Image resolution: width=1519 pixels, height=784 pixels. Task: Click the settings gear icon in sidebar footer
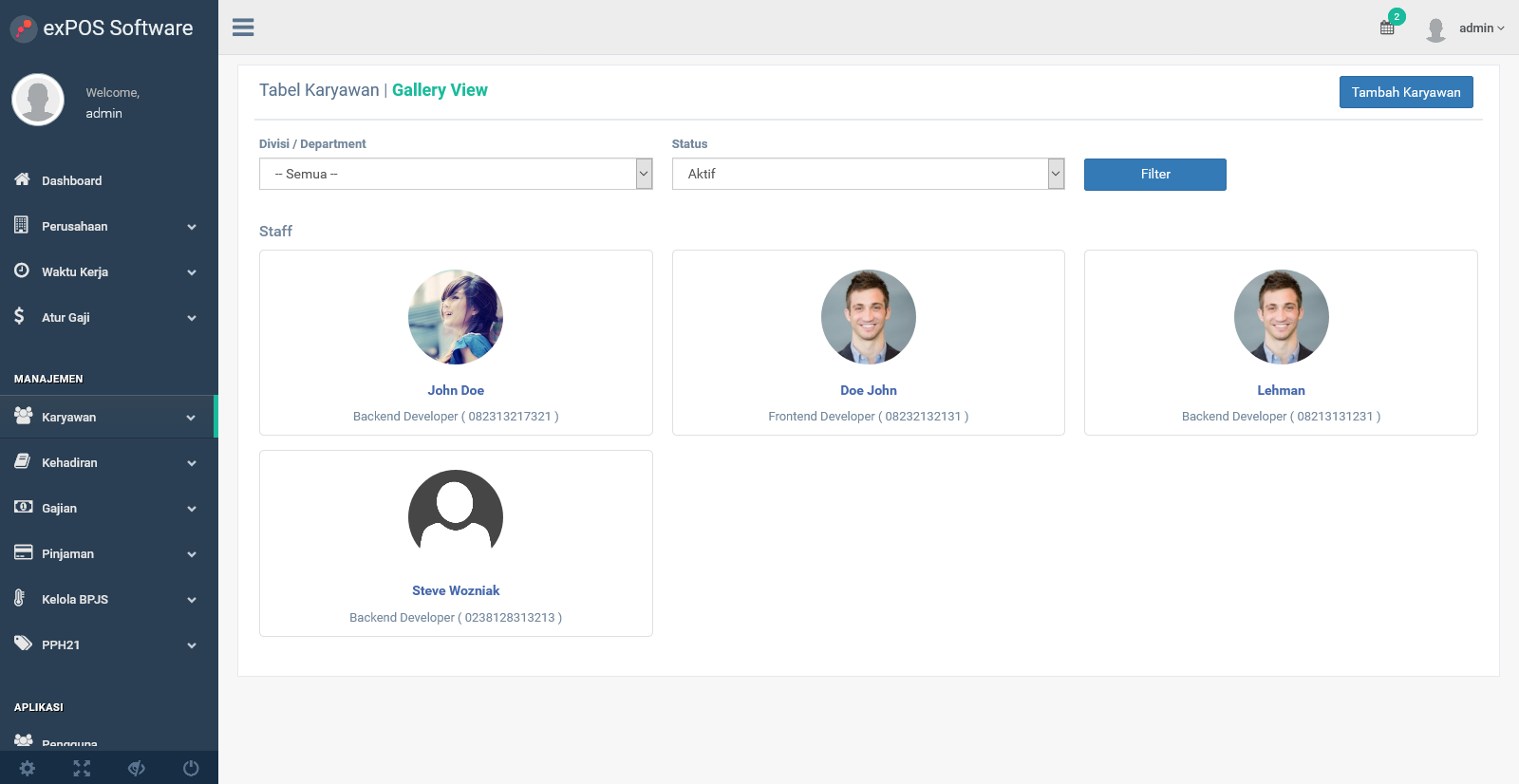point(28,768)
